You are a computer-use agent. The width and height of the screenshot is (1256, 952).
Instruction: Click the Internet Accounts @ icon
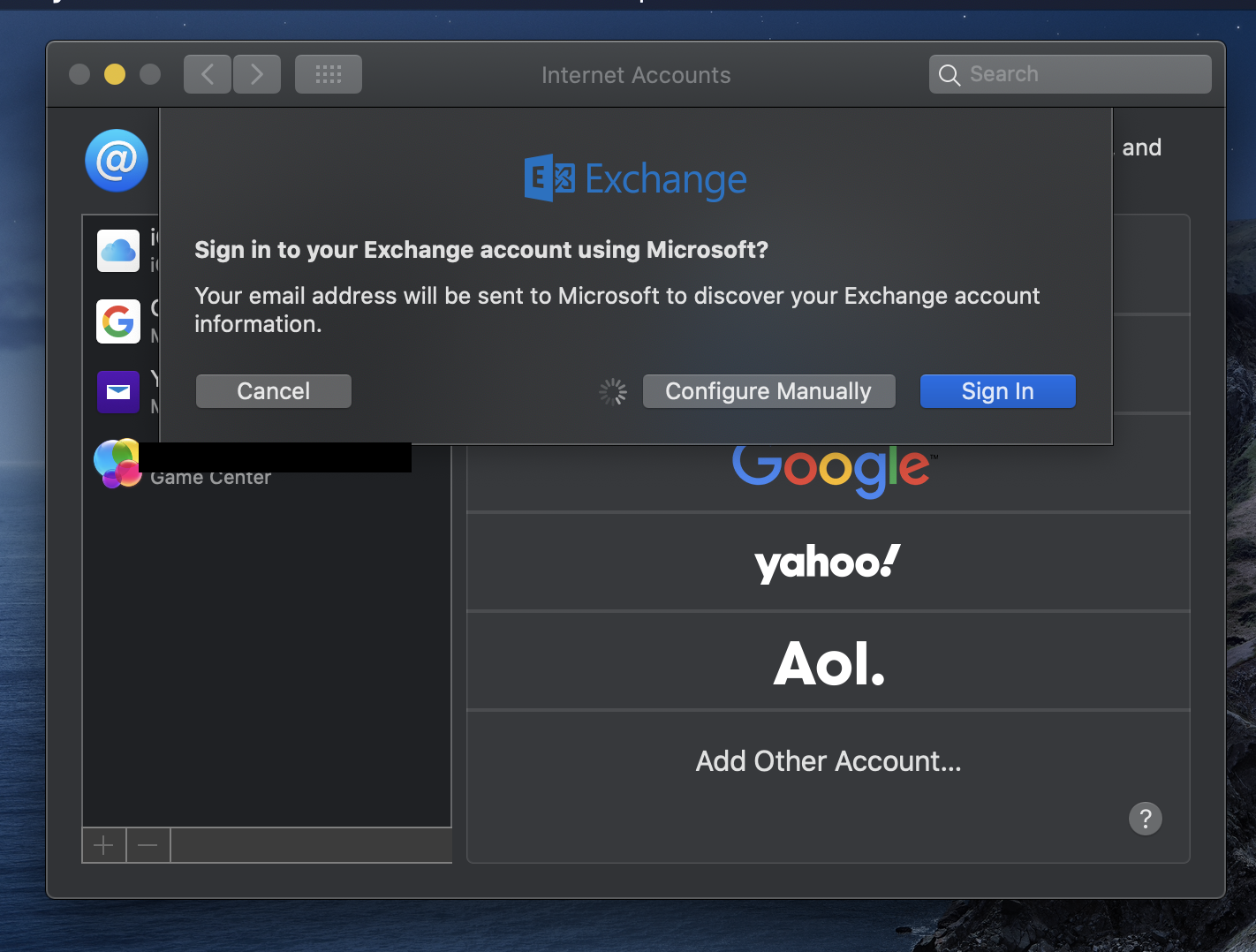117,161
